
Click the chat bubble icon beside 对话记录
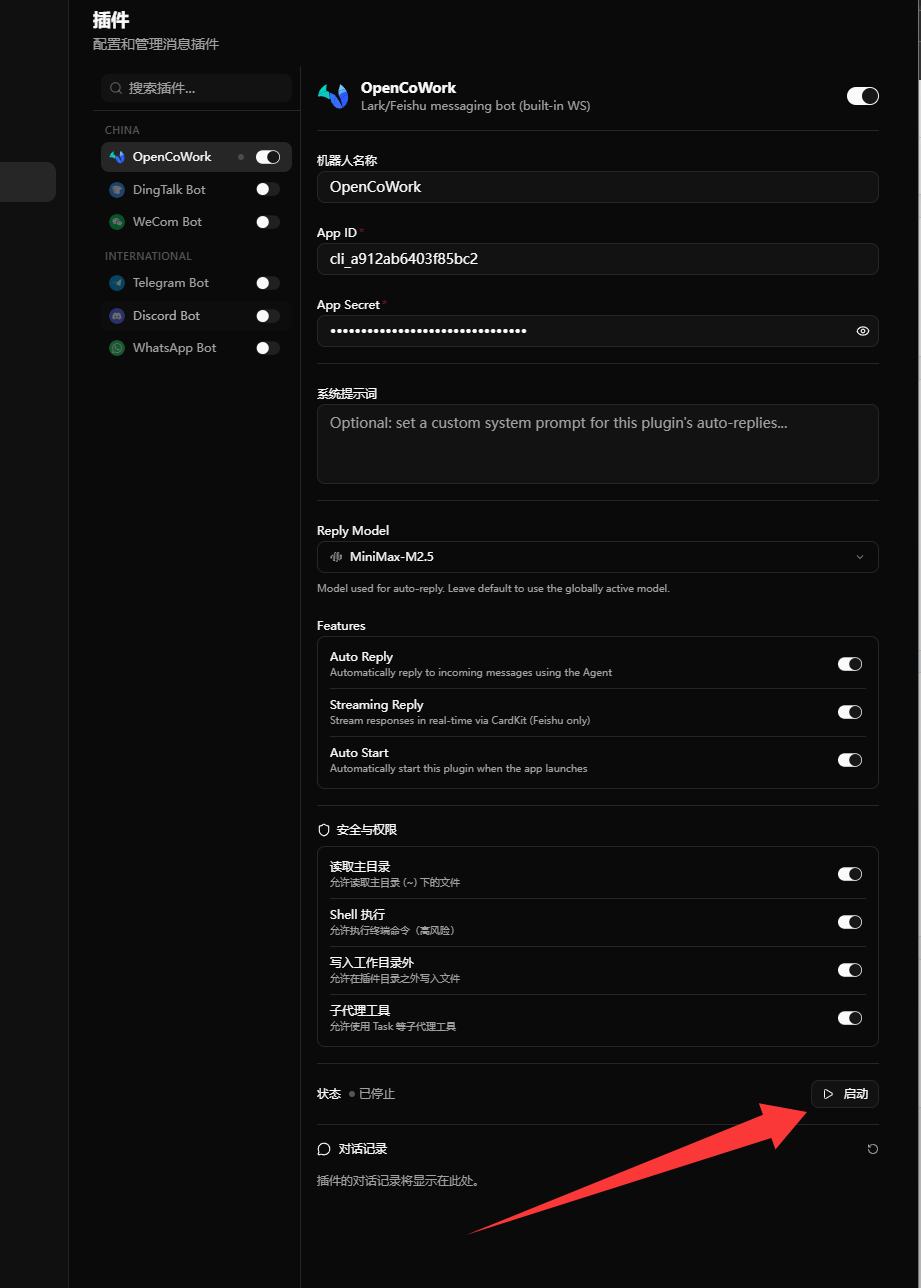[x=323, y=1149]
